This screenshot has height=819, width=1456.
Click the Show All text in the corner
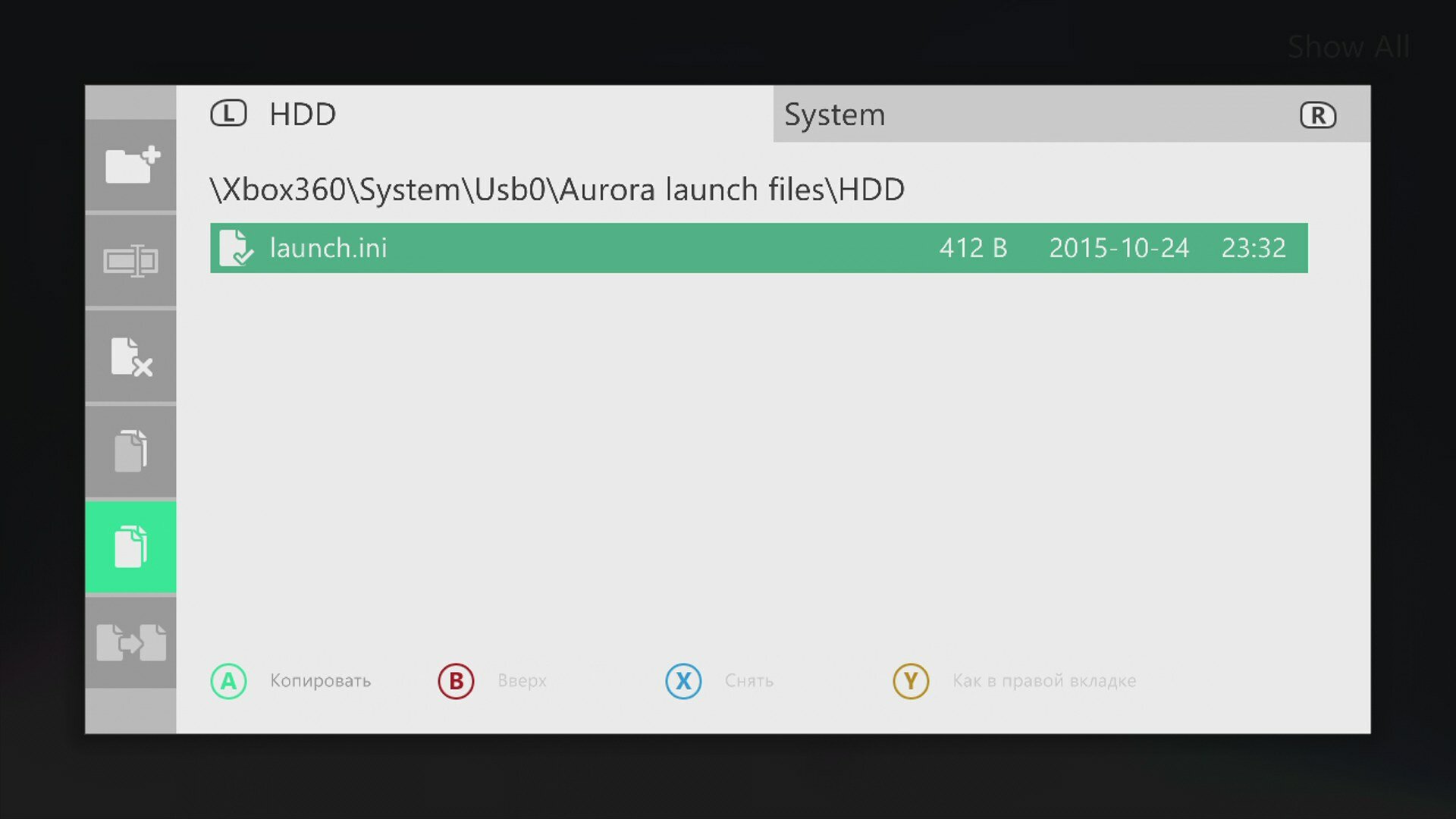pos(1348,47)
